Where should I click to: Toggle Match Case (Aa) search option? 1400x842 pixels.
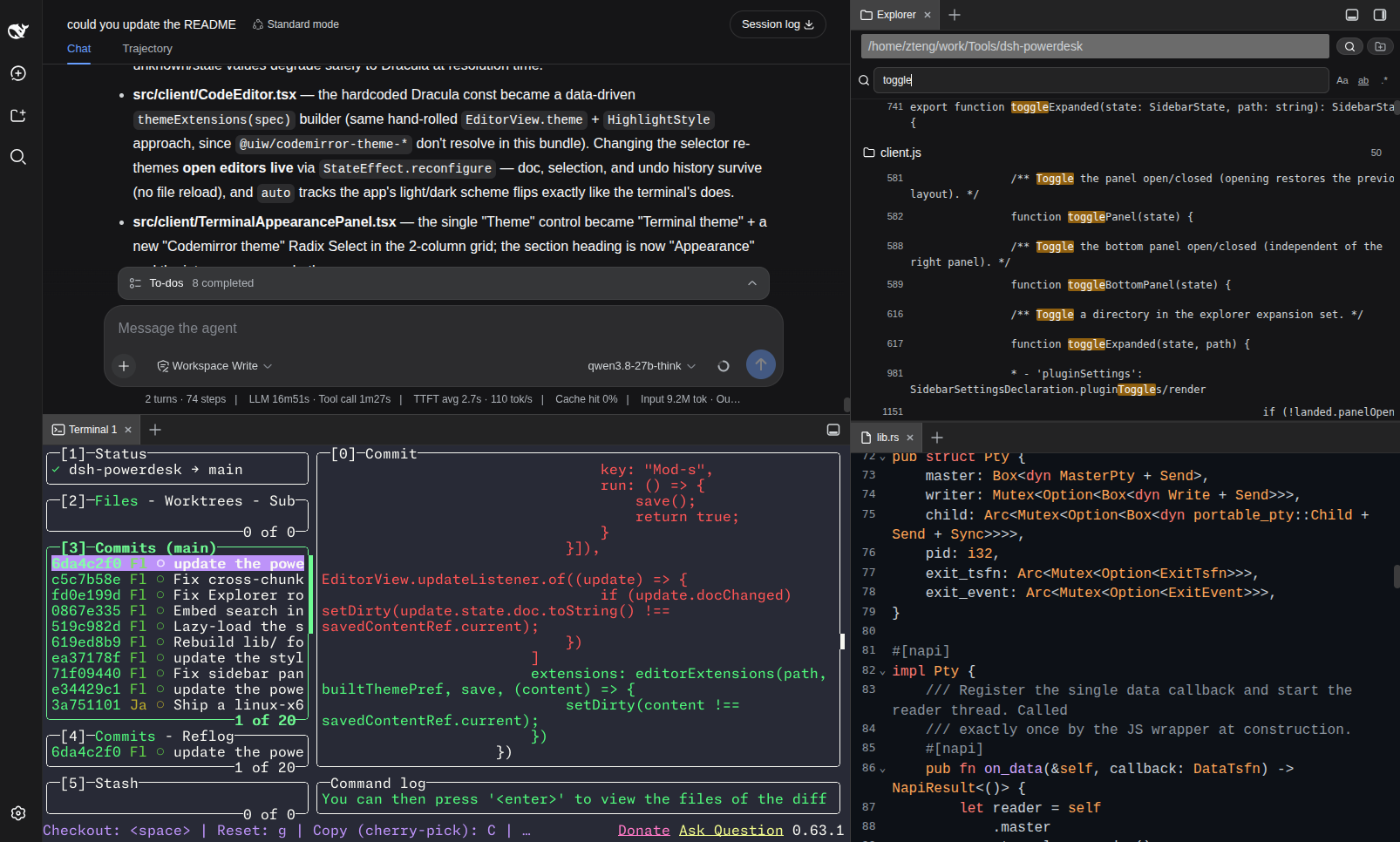coord(1342,80)
